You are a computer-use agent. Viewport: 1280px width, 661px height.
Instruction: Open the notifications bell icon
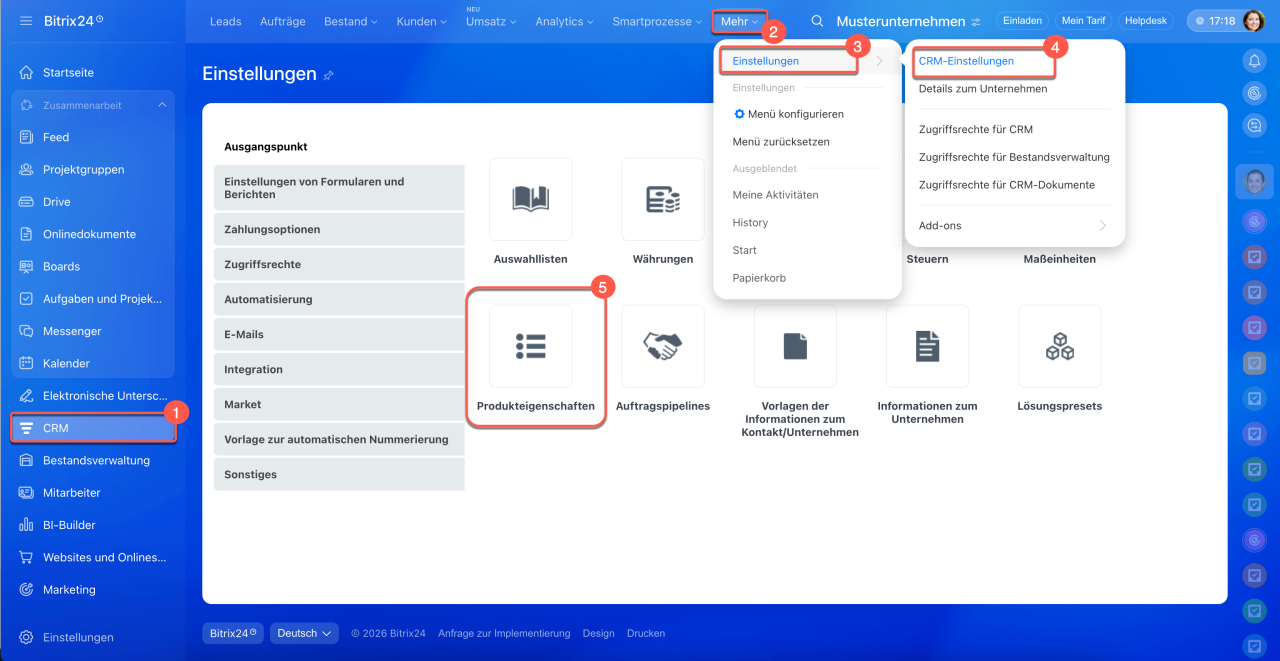click(x=1254, y=61)
